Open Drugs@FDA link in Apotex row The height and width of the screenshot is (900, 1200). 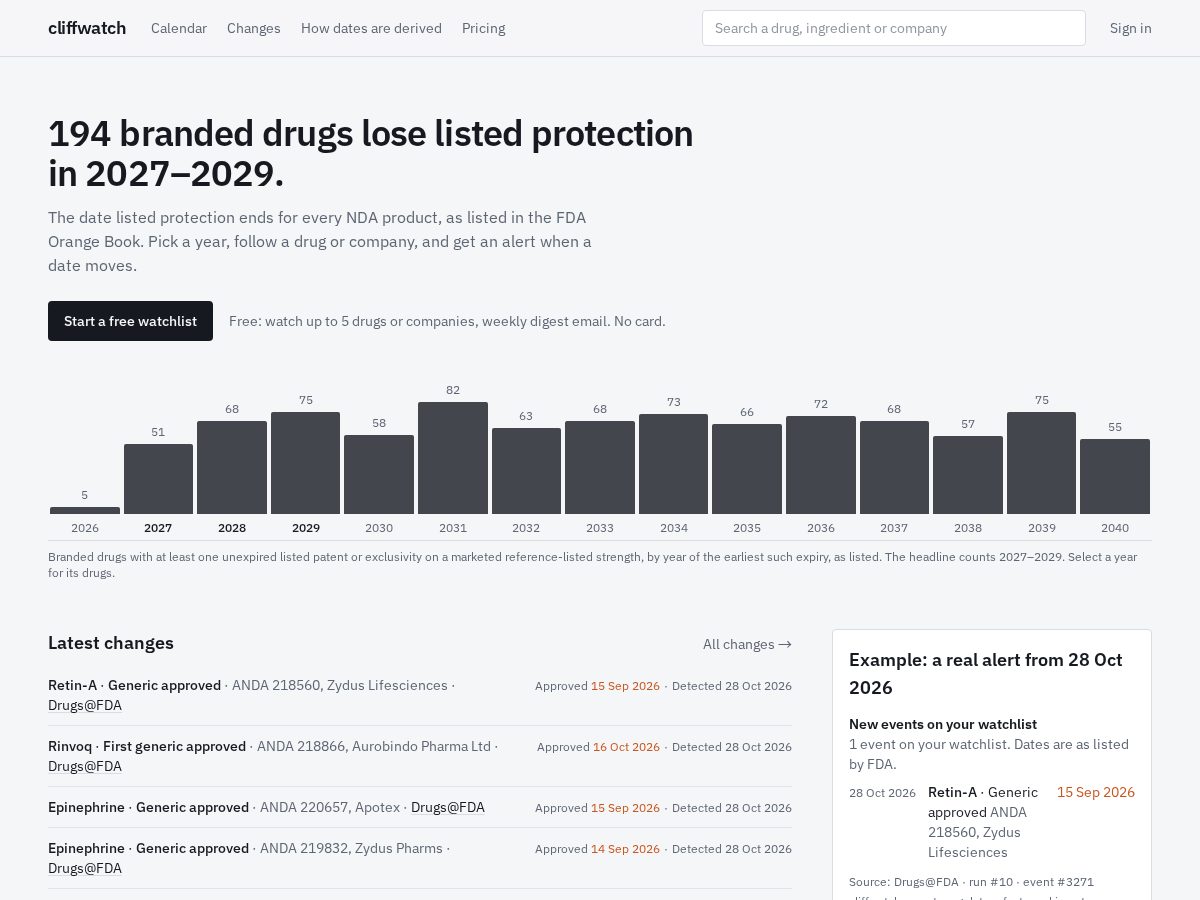coord(448,807)
